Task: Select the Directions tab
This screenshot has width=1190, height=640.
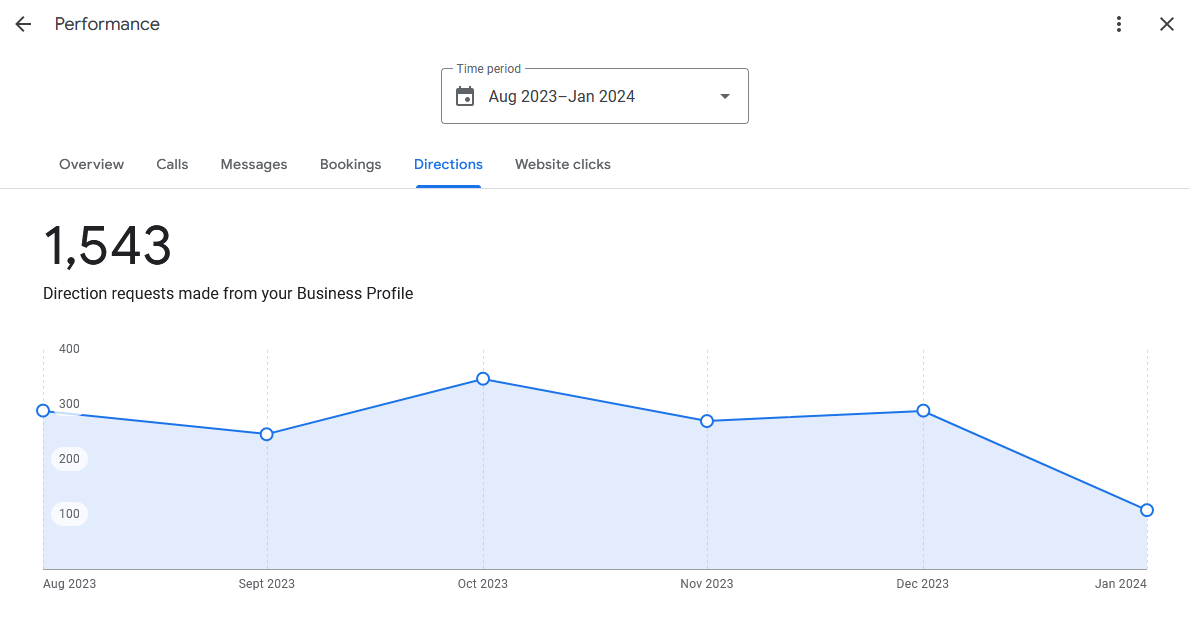Action: [449, 164]
